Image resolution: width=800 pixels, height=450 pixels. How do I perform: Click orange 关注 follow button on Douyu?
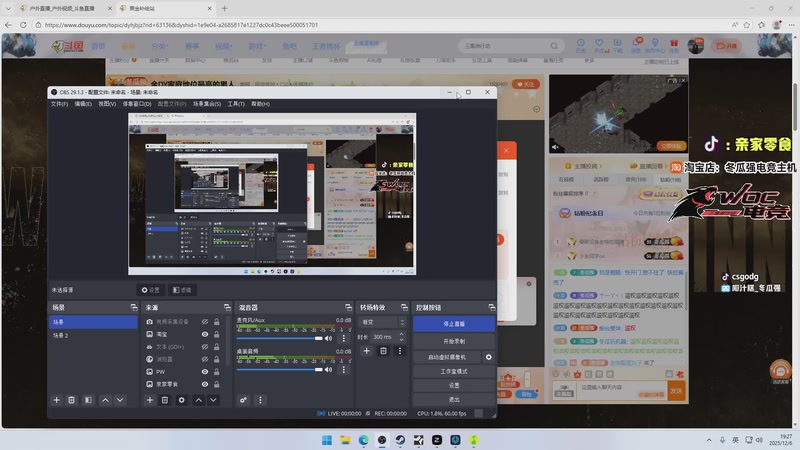coord(526,84)
